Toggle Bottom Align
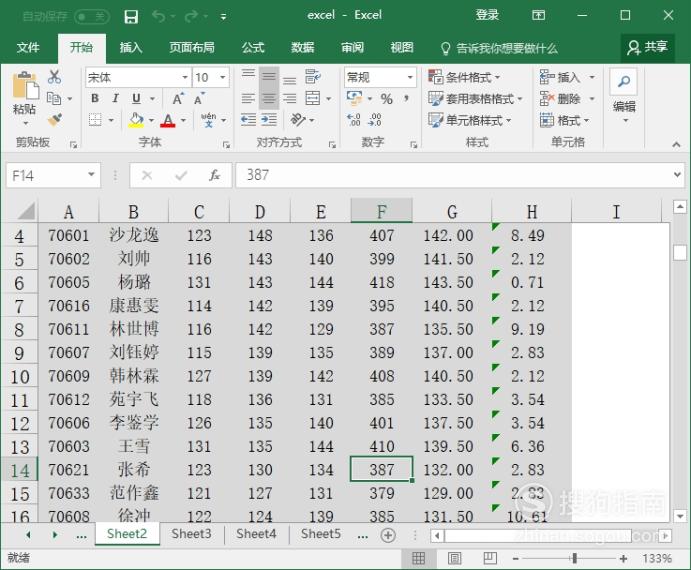 coord(290,80)
